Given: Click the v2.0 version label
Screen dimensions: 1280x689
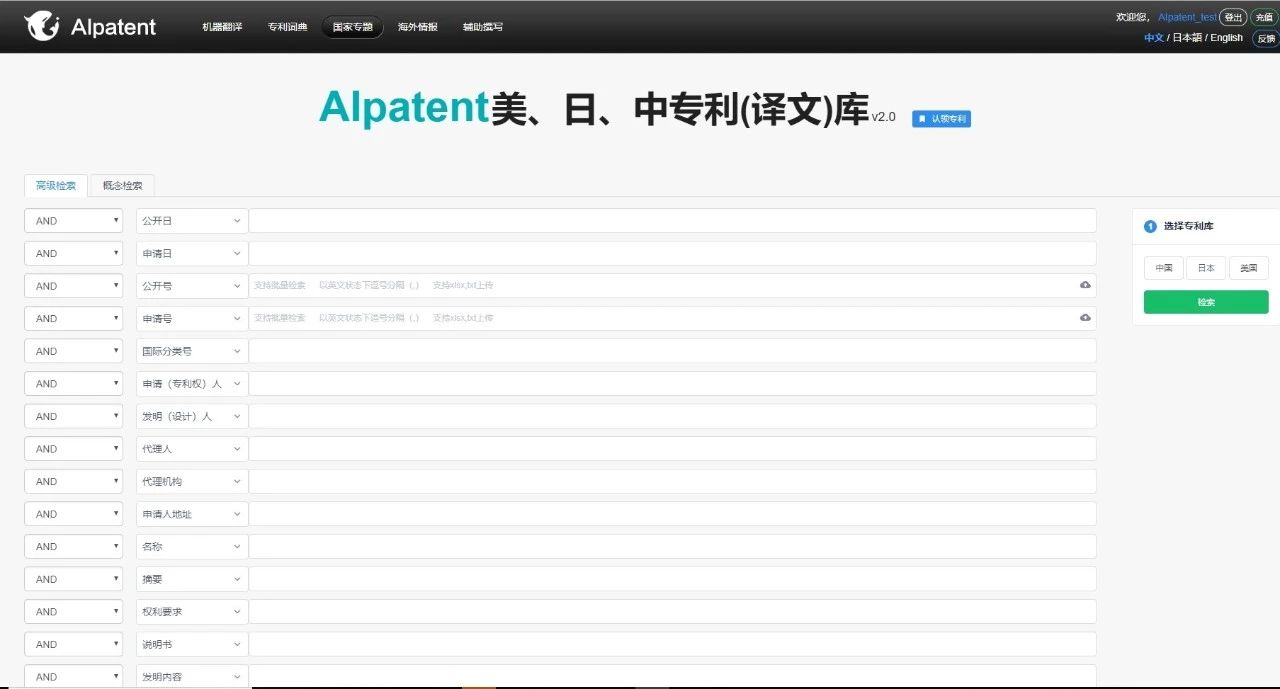Looking at the screenshot, I should pos(883,117).
